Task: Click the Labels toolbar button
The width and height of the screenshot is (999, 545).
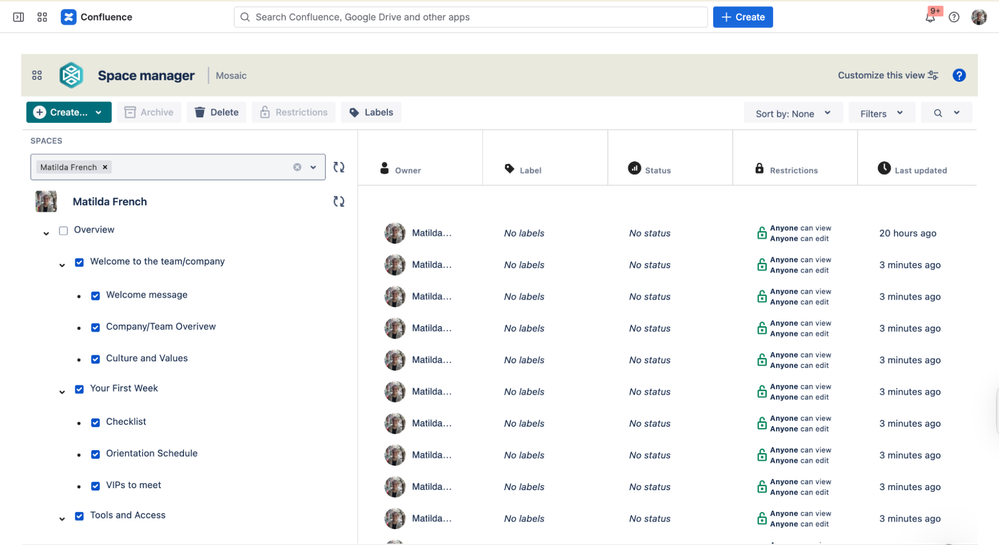Action: tap(371, 112)
